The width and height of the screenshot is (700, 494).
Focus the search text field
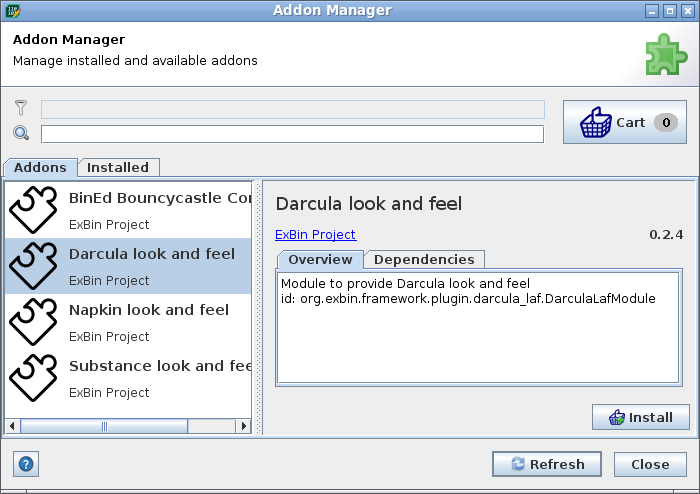pos(292,134)
